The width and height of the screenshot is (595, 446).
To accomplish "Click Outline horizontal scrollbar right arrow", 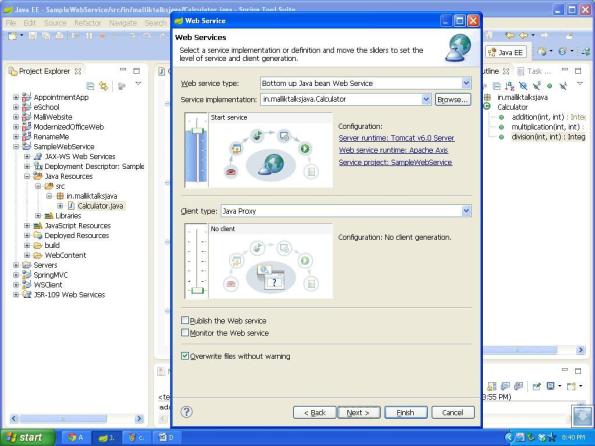I will coord(581,350).
